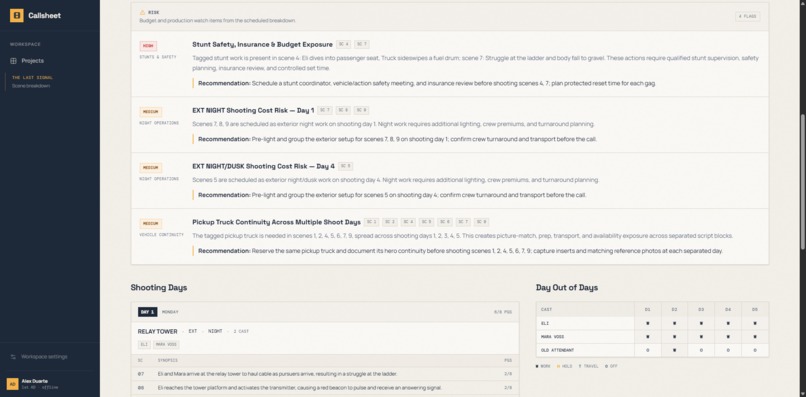Open Workspace settings
The height and width of the screenshot is (397, 806).
point(44,356)
